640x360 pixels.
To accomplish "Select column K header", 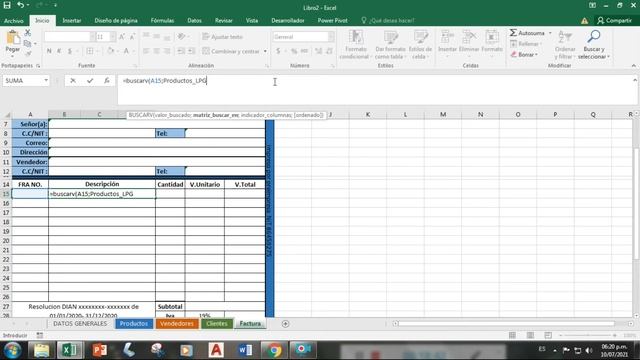I will pyautogui.click(x=368, y=115).
